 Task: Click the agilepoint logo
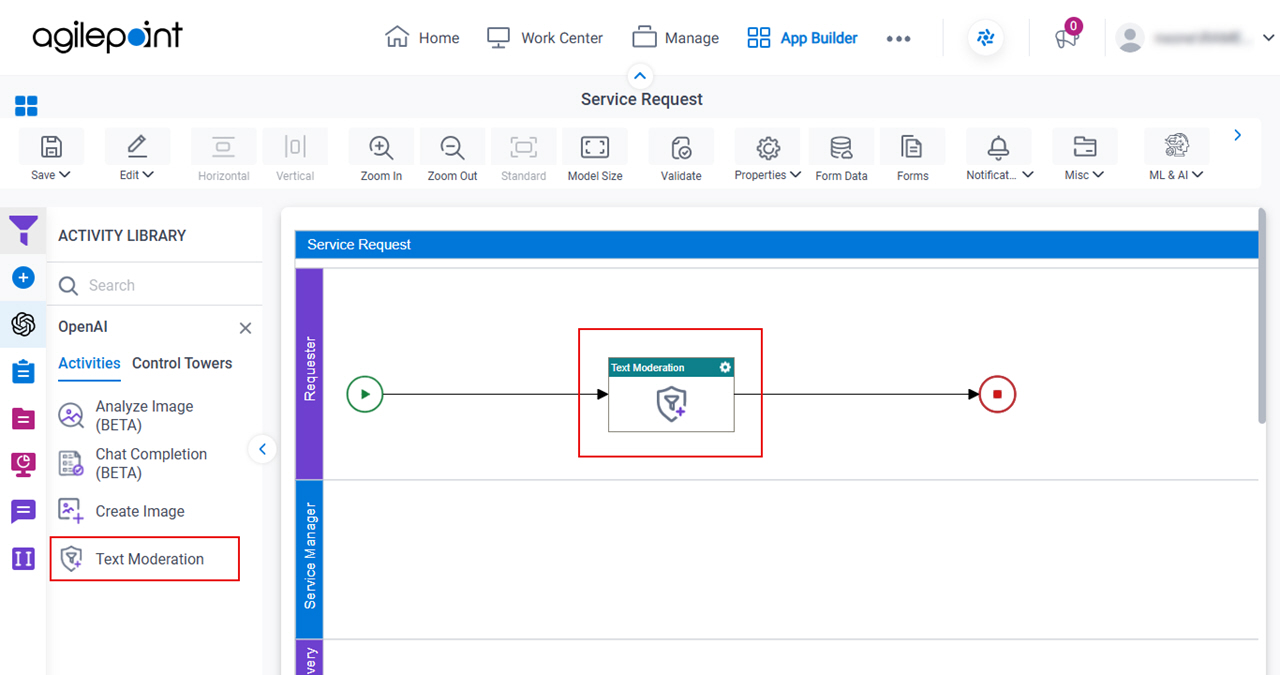[x=107, y=37]
